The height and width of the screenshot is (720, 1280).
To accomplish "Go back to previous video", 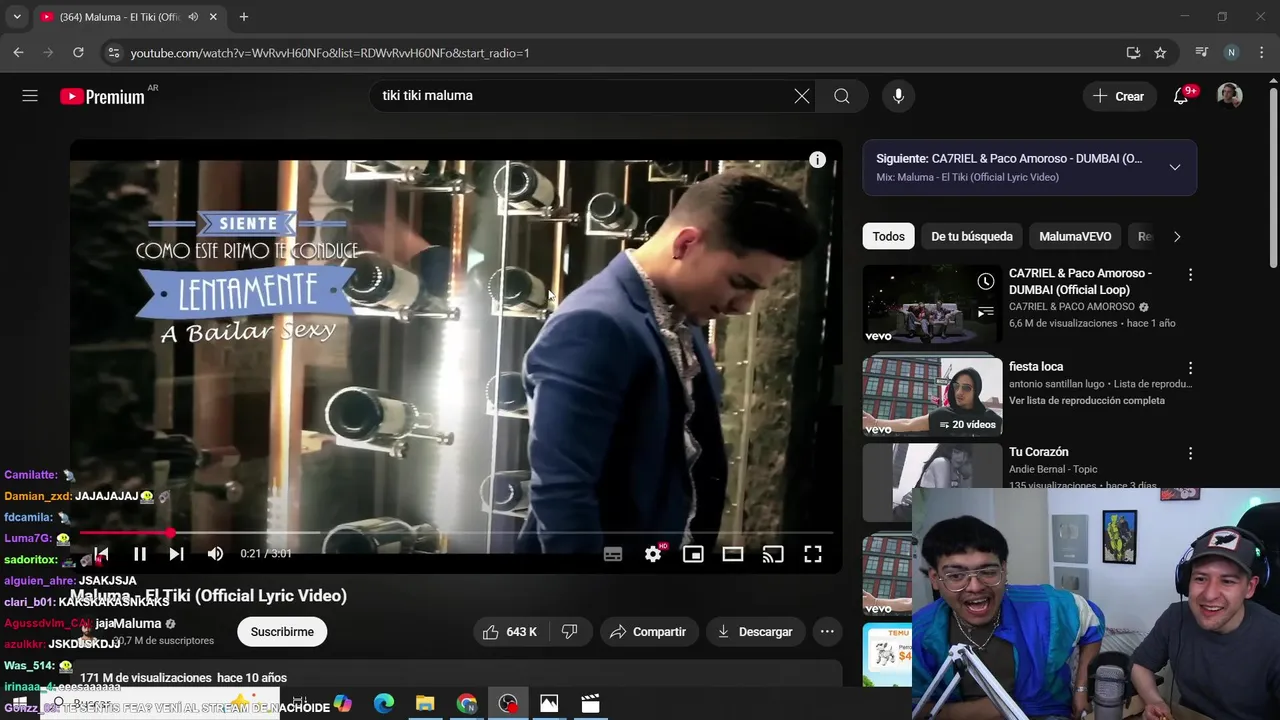I will (101, 554).
